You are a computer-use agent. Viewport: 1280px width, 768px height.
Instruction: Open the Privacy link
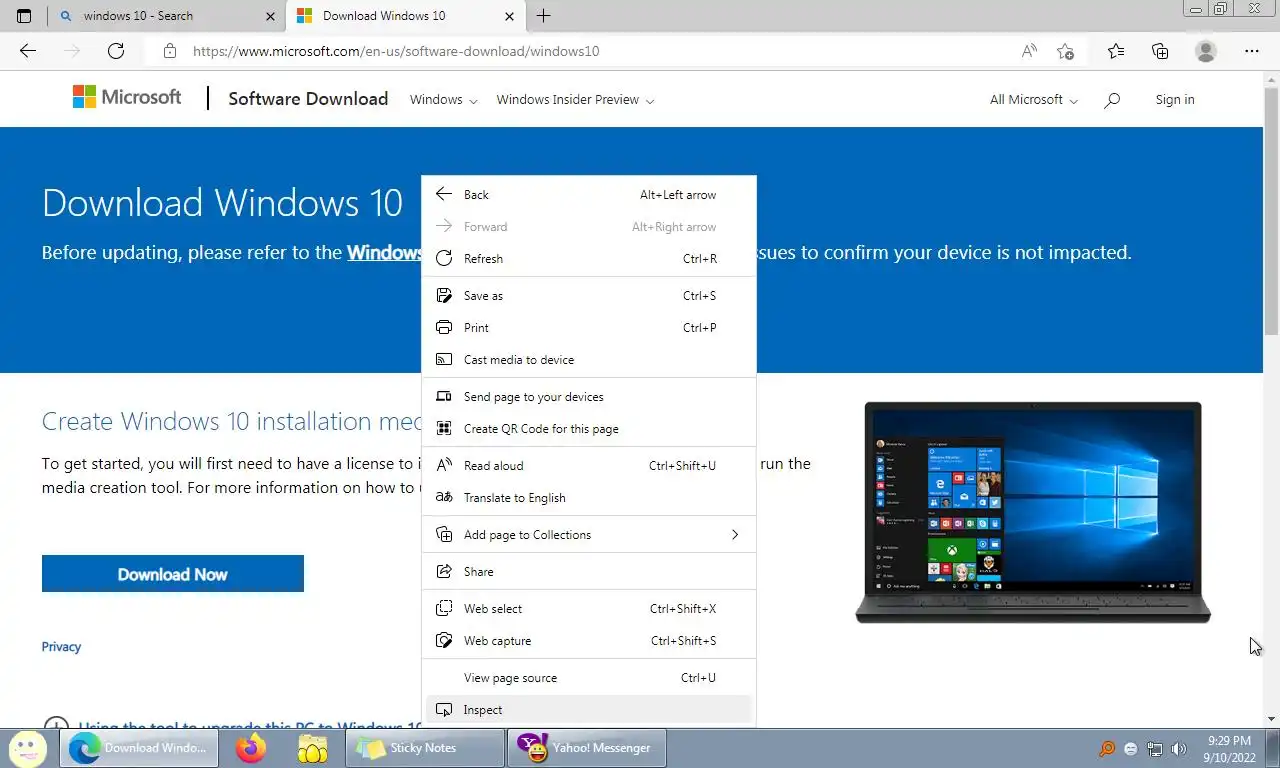(x=61, y=647)
